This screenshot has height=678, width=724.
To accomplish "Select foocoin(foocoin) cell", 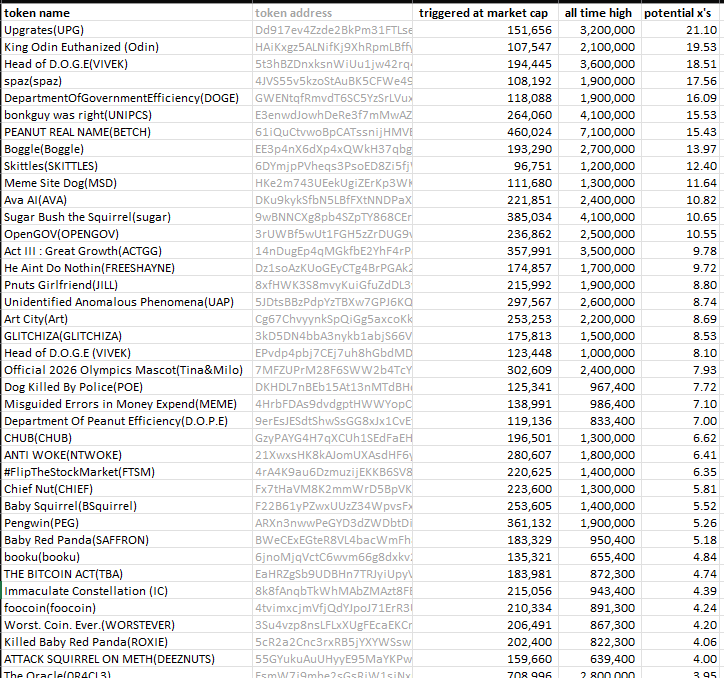I will pos(127,608).
